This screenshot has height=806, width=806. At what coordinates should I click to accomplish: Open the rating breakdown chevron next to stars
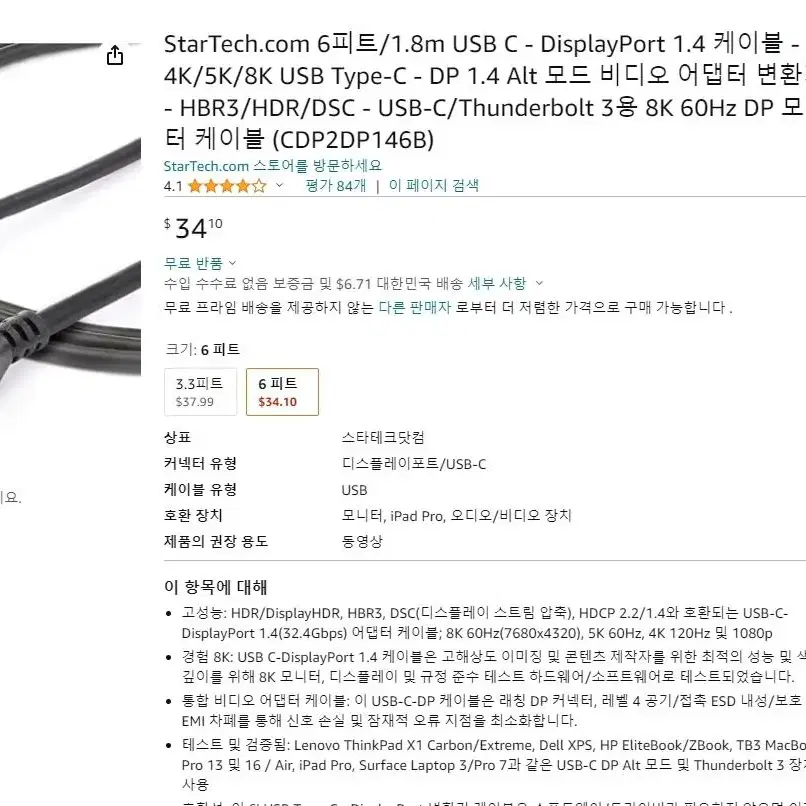point(279,185)
